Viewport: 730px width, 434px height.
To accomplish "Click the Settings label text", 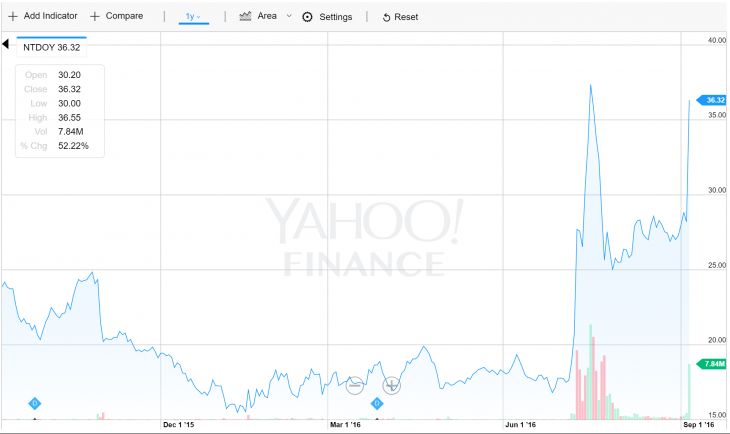I will pyautogui.click(x=336, y=17).
